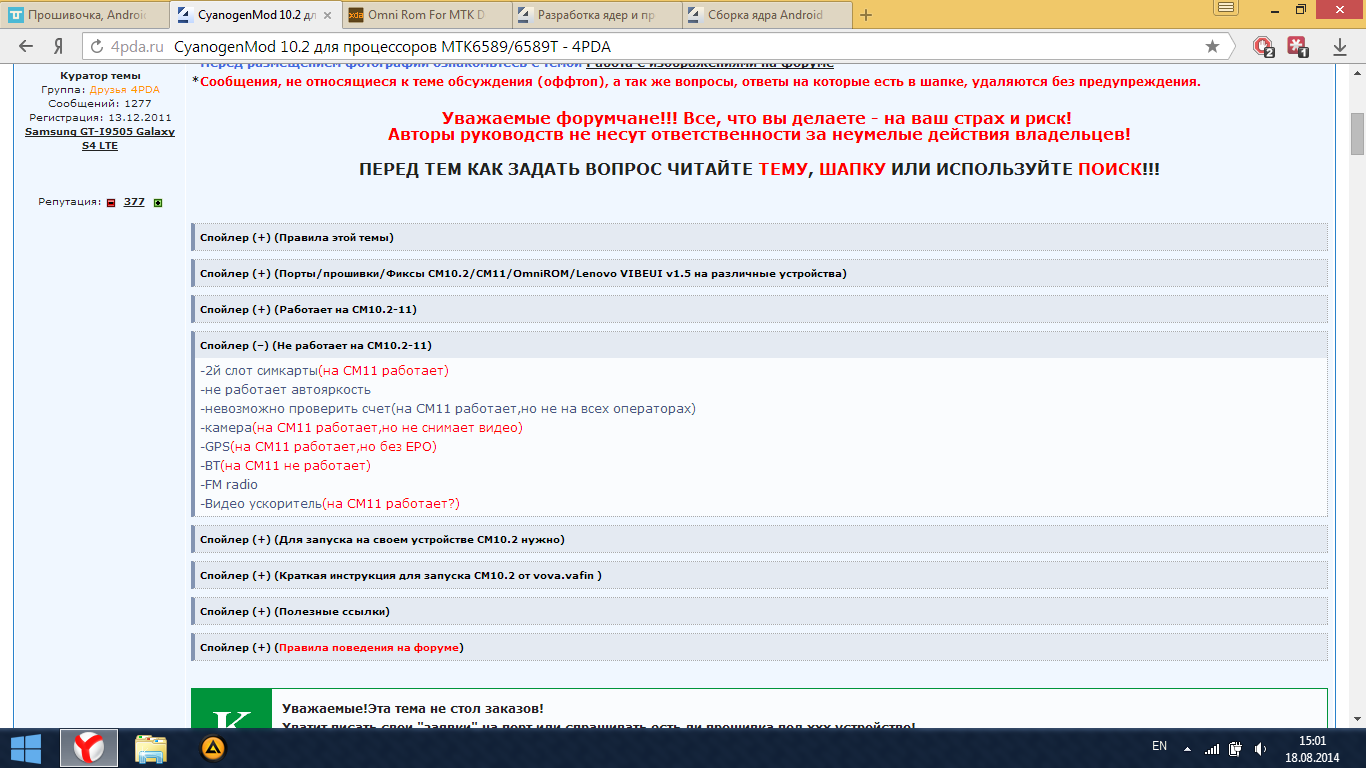Click the '-камера' line
Image resolution: width=1366 pixels, height=768 pixels.
[361, 427]
